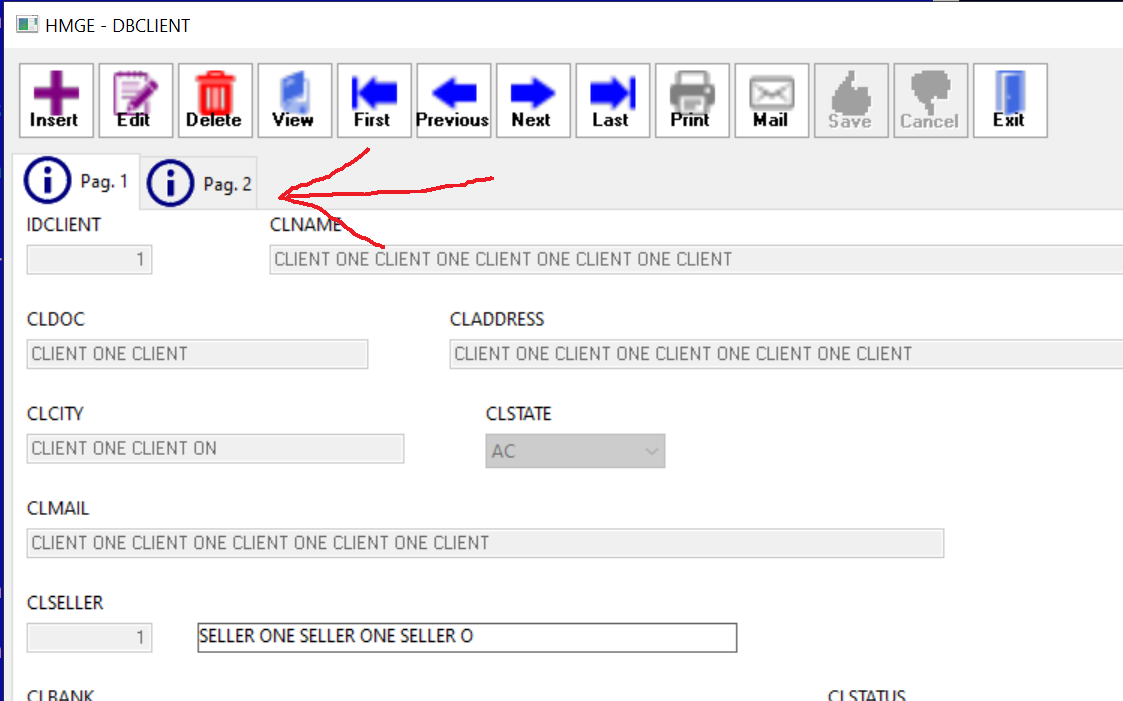
Task: Go to the Previous record
Action: [x=453, y=100]
